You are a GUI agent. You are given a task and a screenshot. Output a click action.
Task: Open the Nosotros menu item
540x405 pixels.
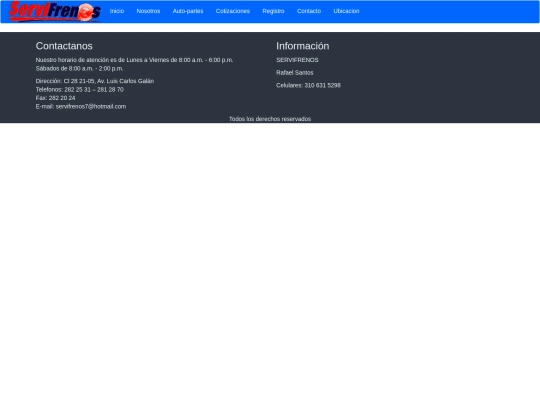point(148,11)
